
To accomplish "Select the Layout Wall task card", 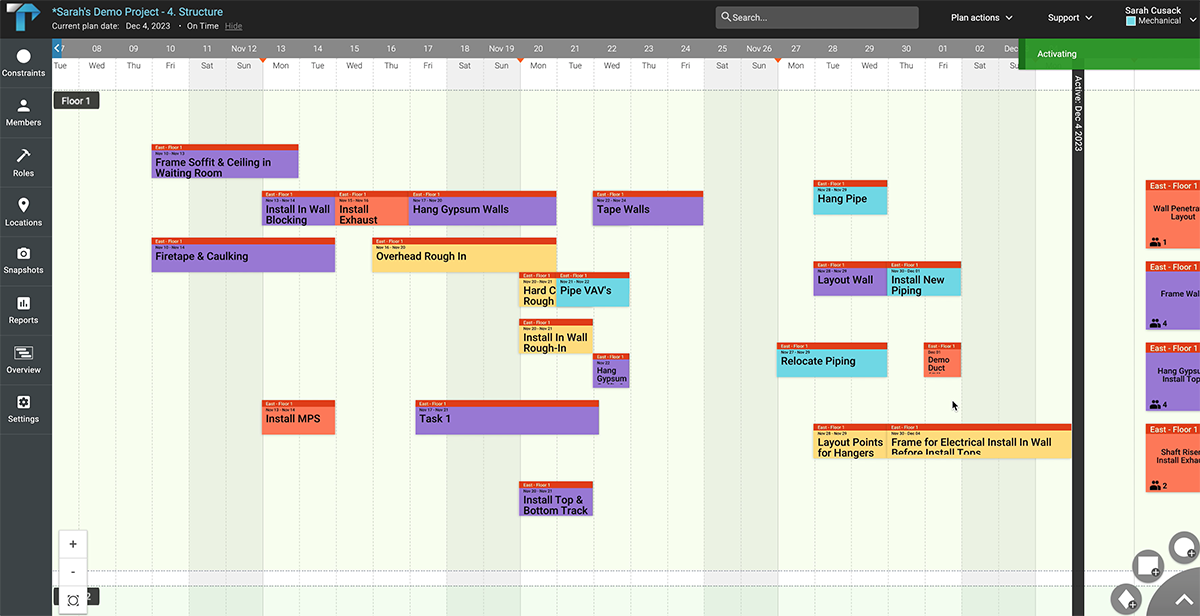I will 850,279.
